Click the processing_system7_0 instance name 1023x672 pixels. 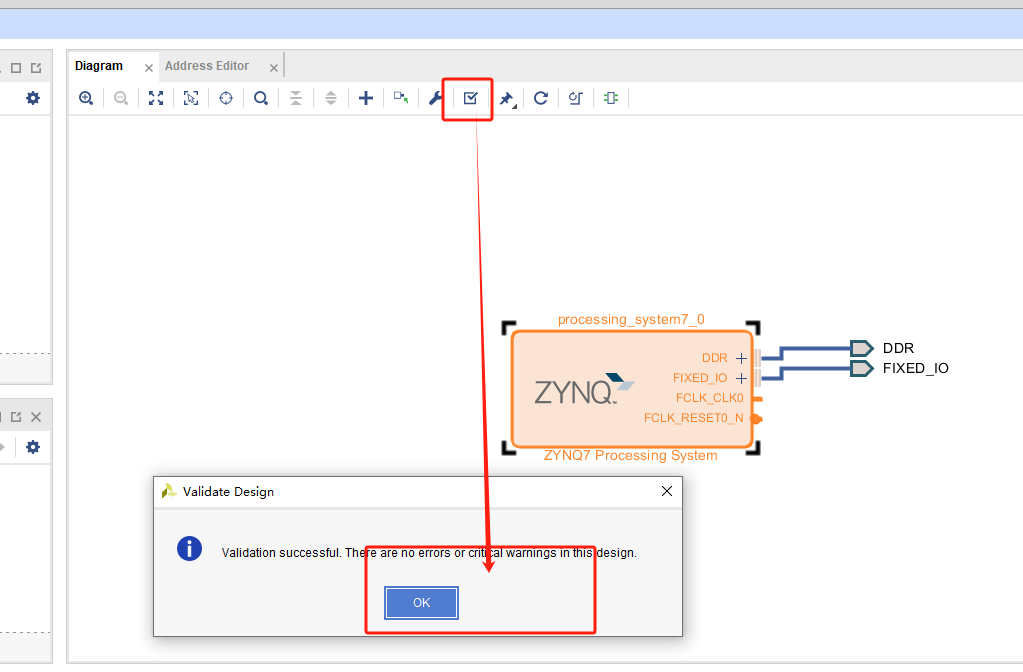pyautogui.click(x=631, y=320)
